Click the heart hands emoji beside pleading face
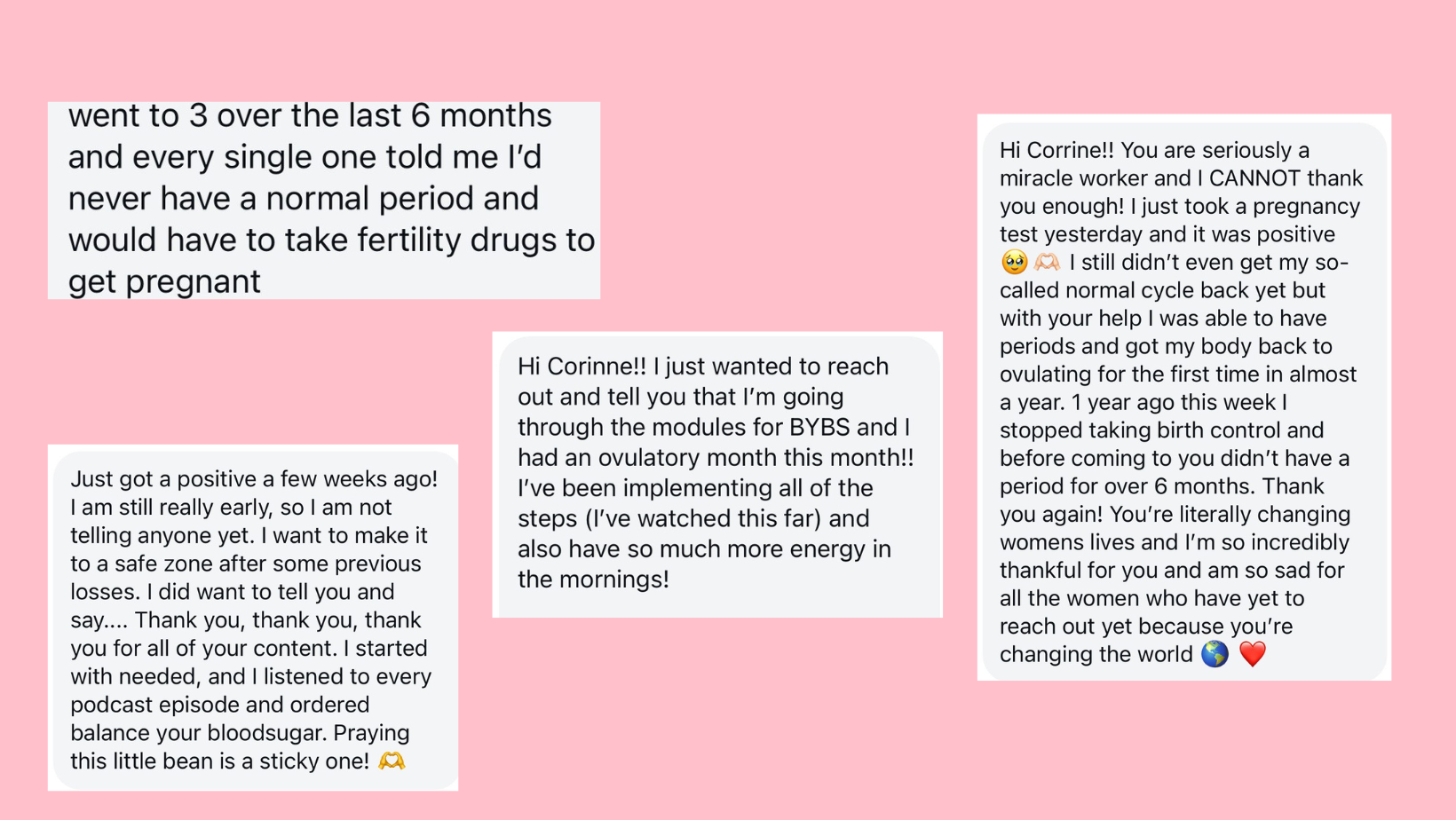1456x820 pixels. pyautogui.click(x=1048, y=263)
